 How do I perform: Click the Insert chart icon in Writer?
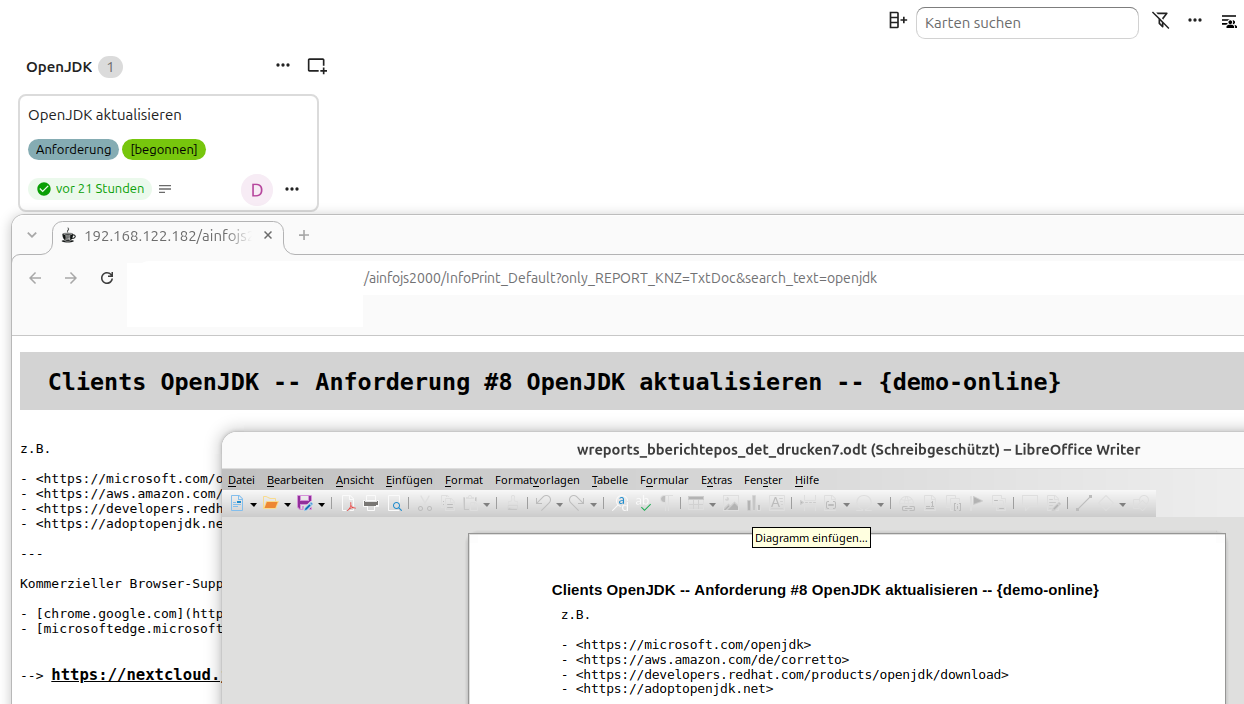point(753,504)
